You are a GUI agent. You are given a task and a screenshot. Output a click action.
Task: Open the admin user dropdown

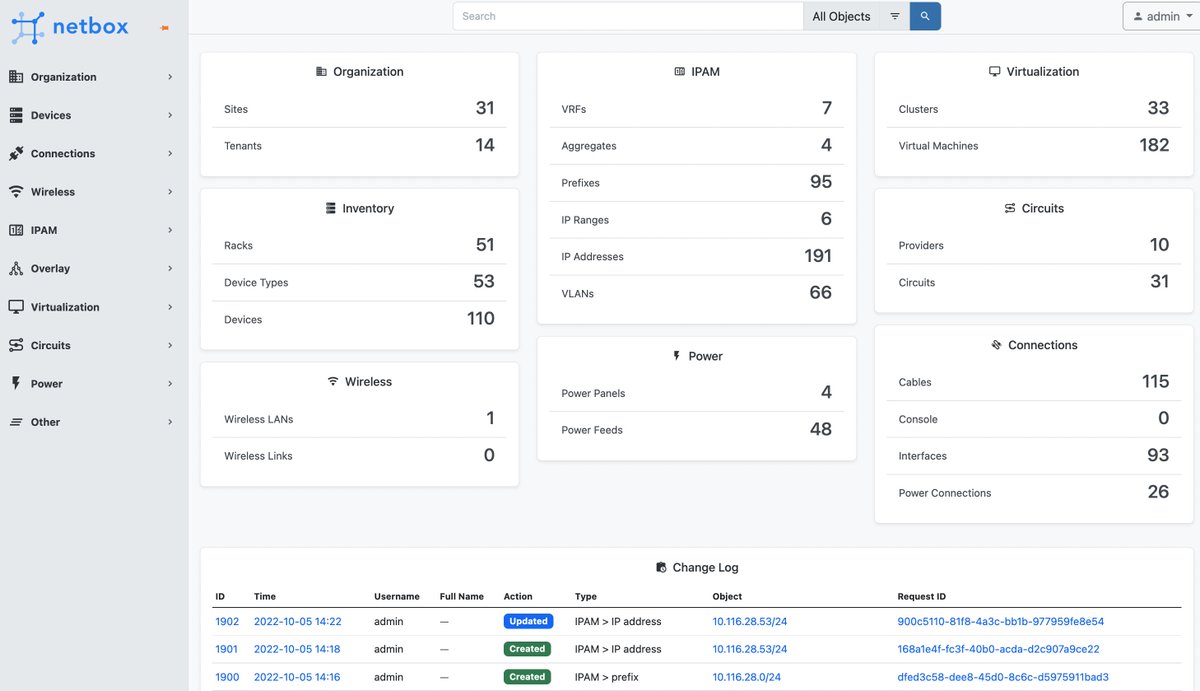(1160, 16)
